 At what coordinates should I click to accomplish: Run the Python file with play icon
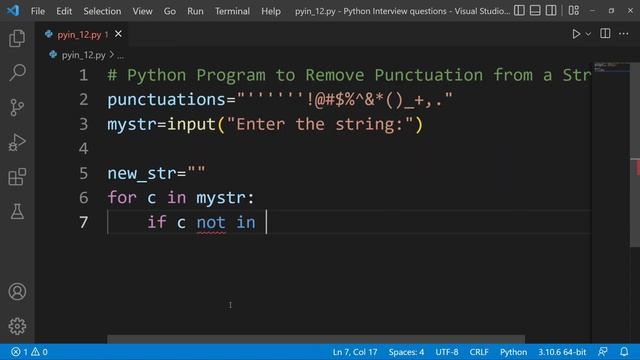pos(576,34)
